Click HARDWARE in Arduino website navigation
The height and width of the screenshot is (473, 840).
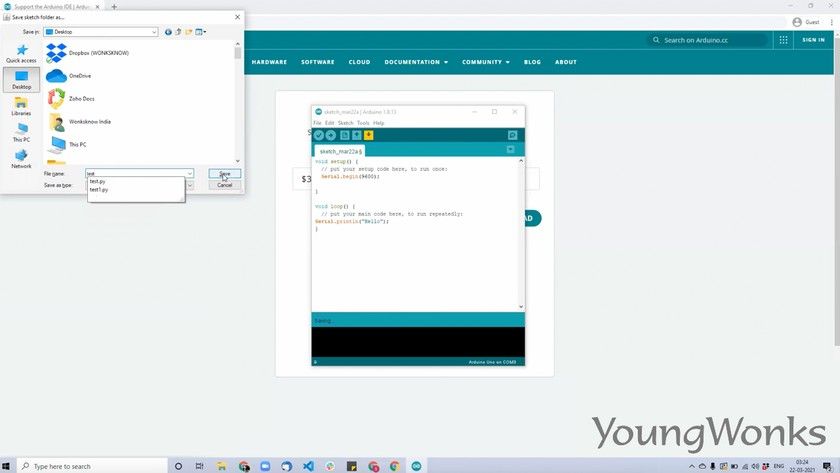[269, 62]
